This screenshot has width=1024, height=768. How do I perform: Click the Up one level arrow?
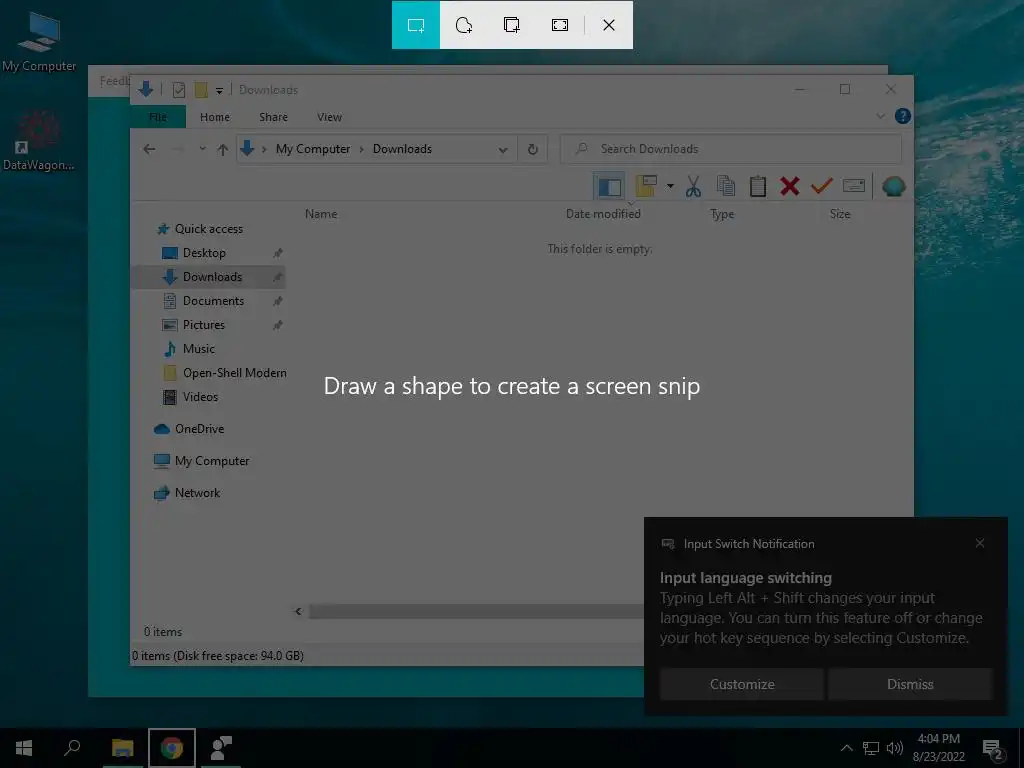(223, 150)
